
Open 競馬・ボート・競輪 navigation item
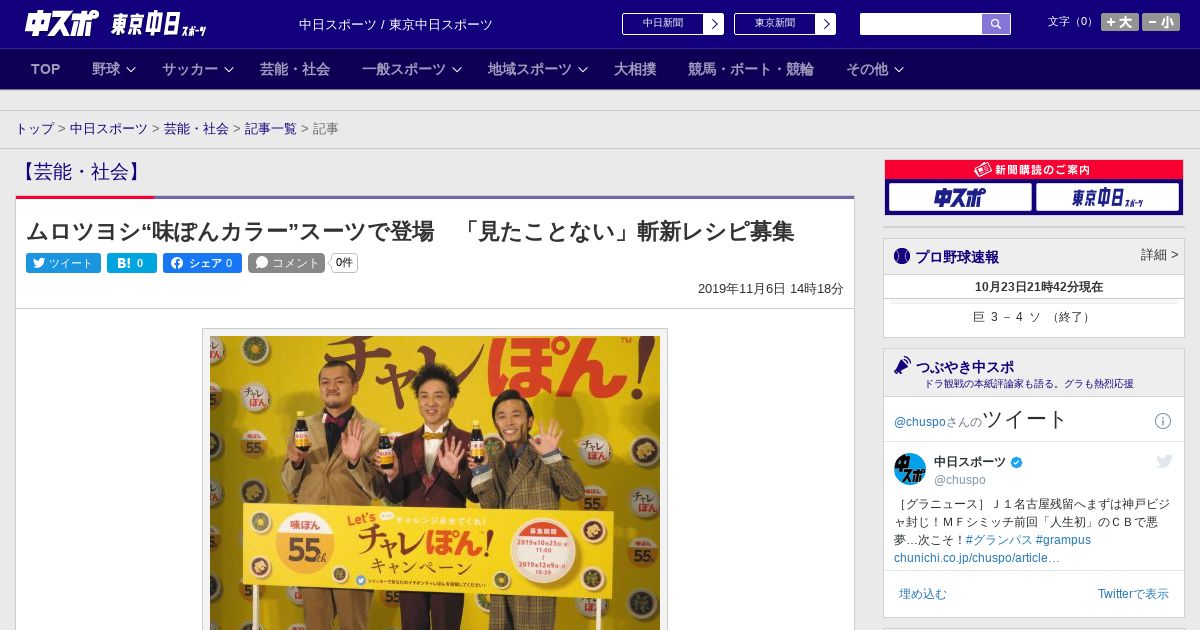tap(751, 69)
